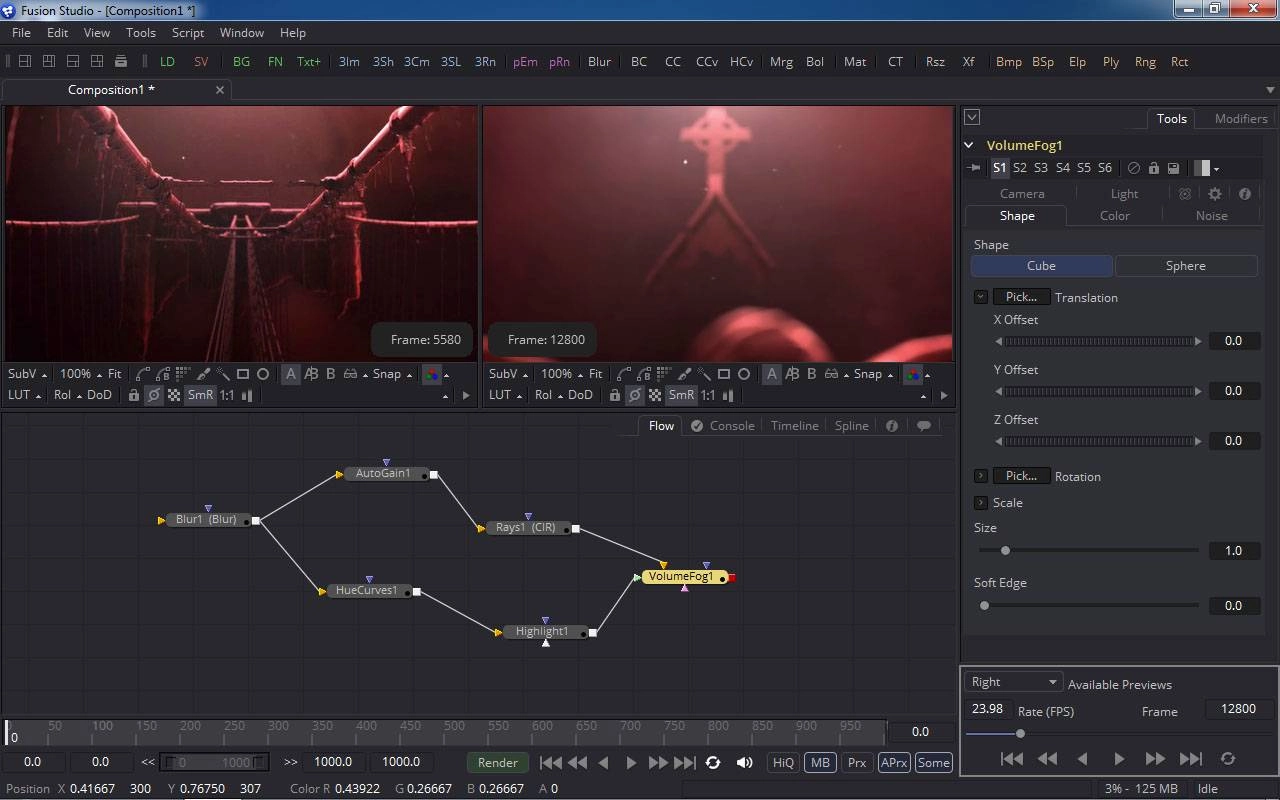Toggle the lock icon in the VolumeFog1 header
Image resolution: width=1280 pixels, height=800 pixels.
tap(1153, 168)
